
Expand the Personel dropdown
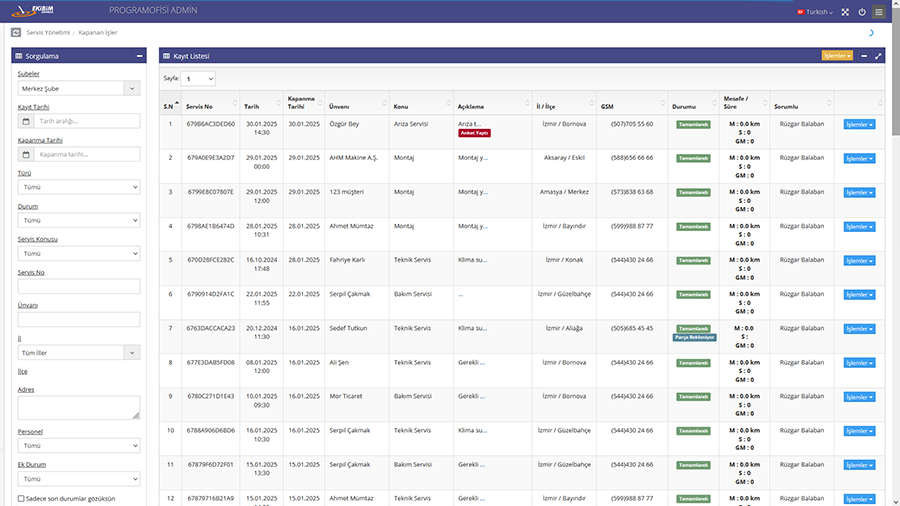79,446
